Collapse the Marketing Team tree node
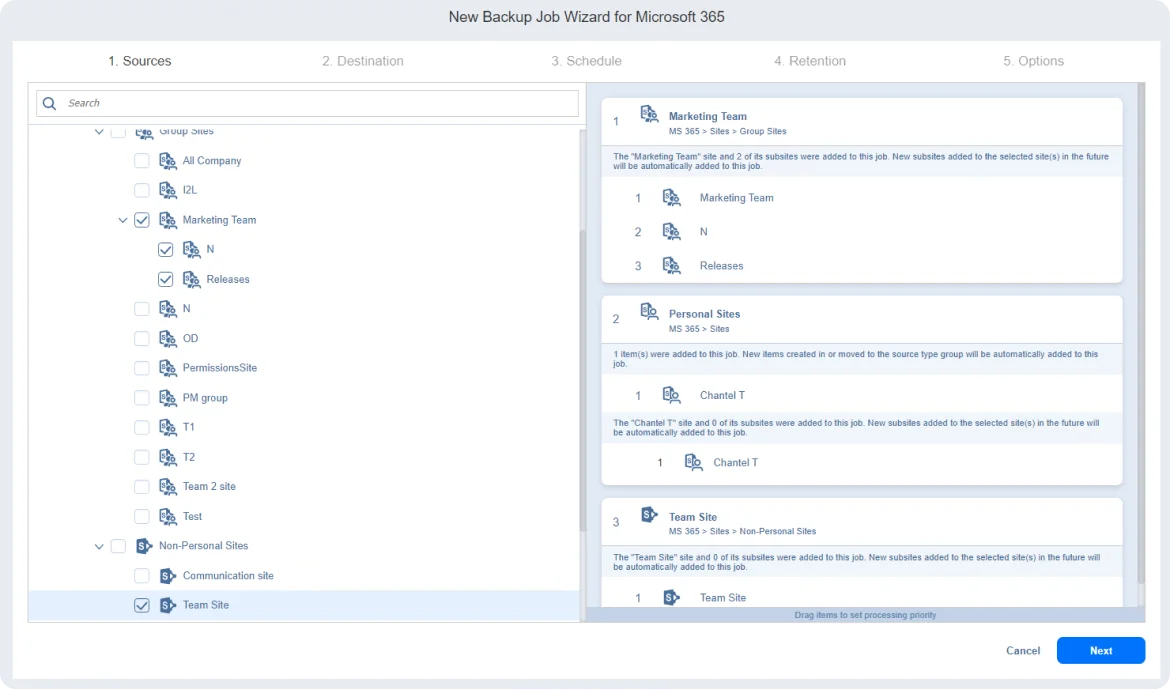This screenshot has height=690, width=1170. [123, 220]
